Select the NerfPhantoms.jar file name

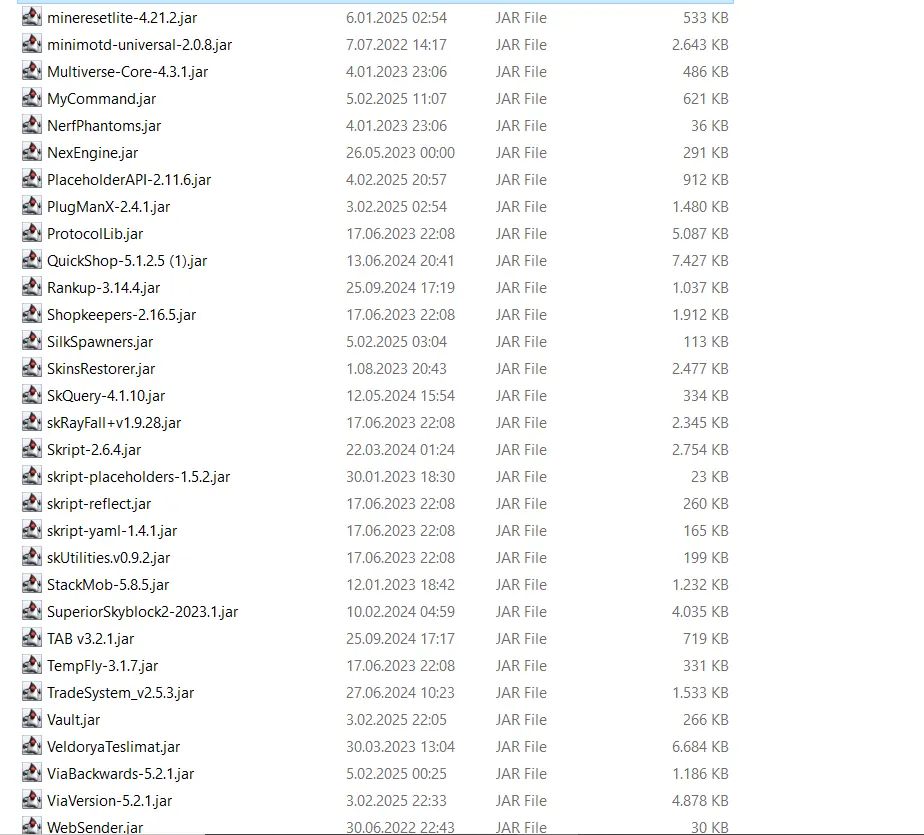click(104, 126)
